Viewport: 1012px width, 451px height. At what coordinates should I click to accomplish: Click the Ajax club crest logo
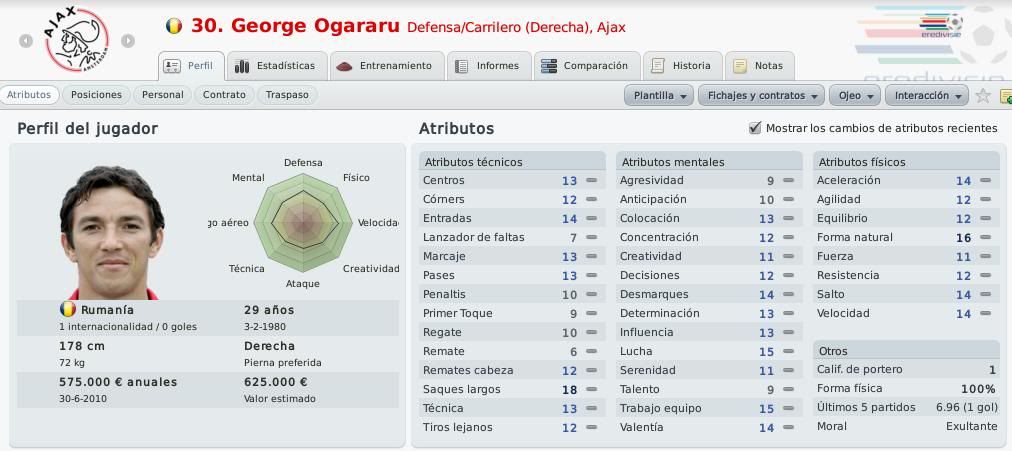76,39
